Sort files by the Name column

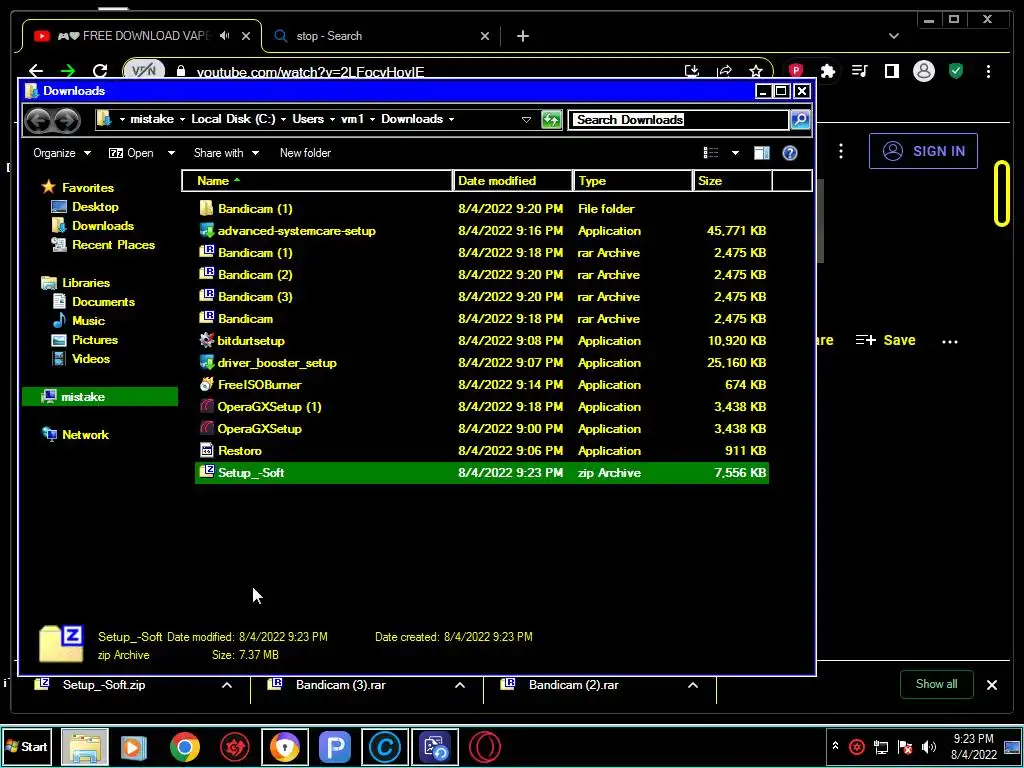click(x=317, y=181)
